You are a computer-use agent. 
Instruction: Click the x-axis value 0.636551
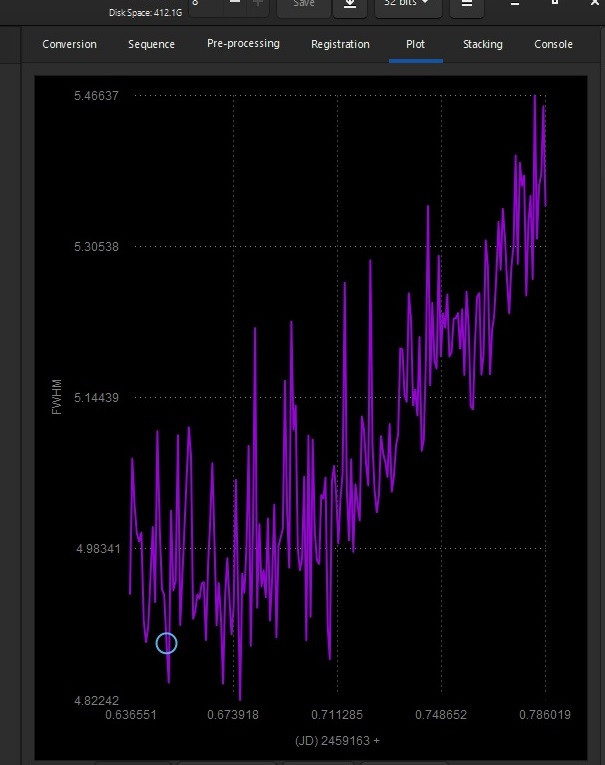[x=131, y=715]
